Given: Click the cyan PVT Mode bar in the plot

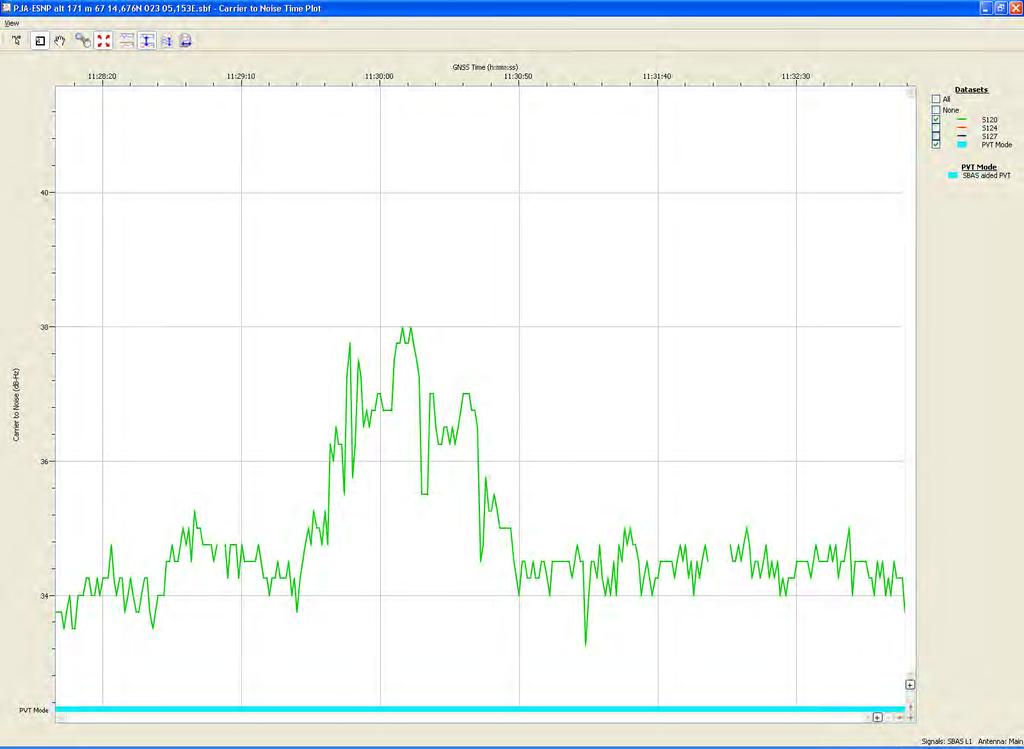Looking at the screenshot, I should coord(480,709).
